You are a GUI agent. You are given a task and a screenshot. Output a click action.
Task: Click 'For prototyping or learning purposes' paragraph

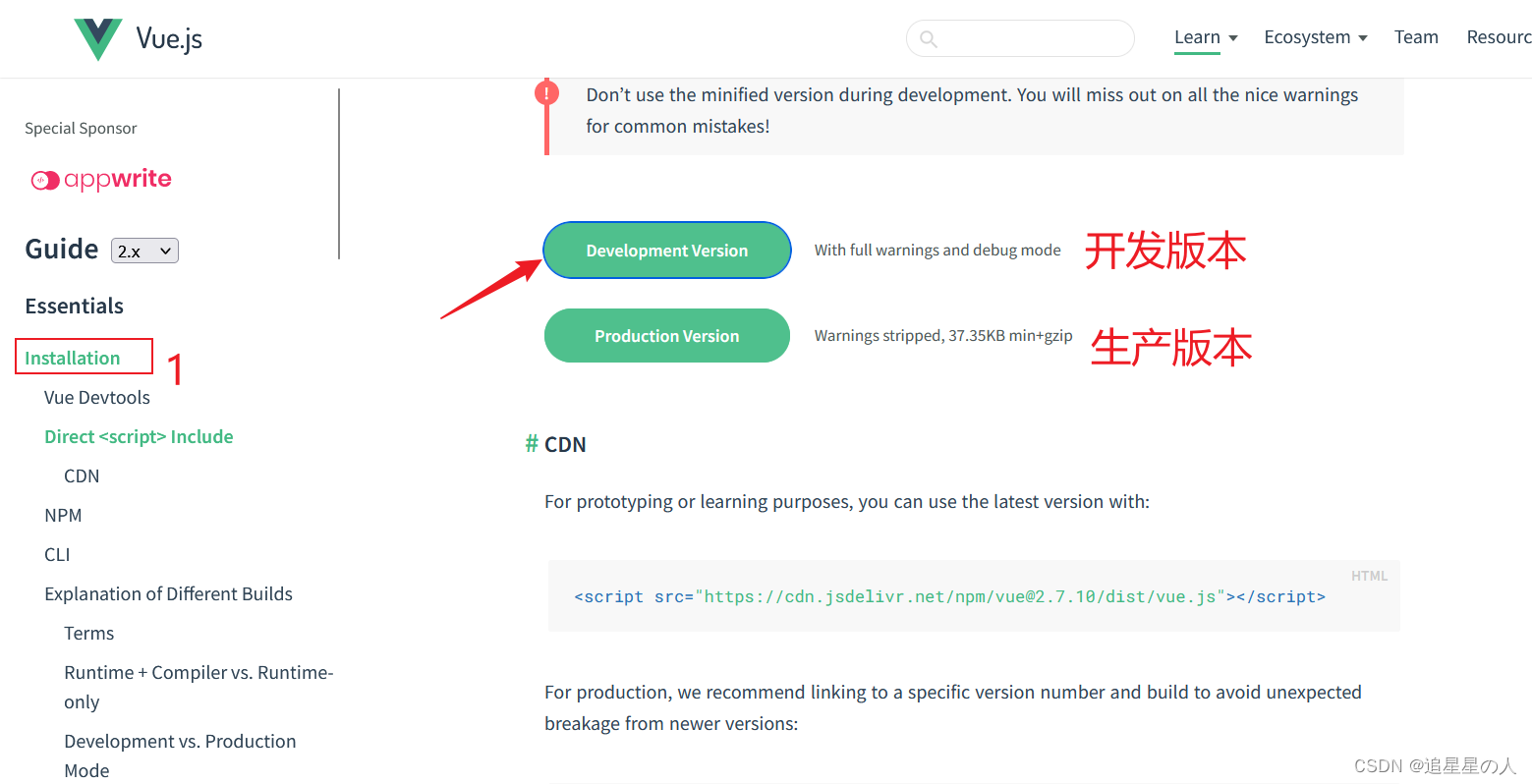[x=847, y=501]
